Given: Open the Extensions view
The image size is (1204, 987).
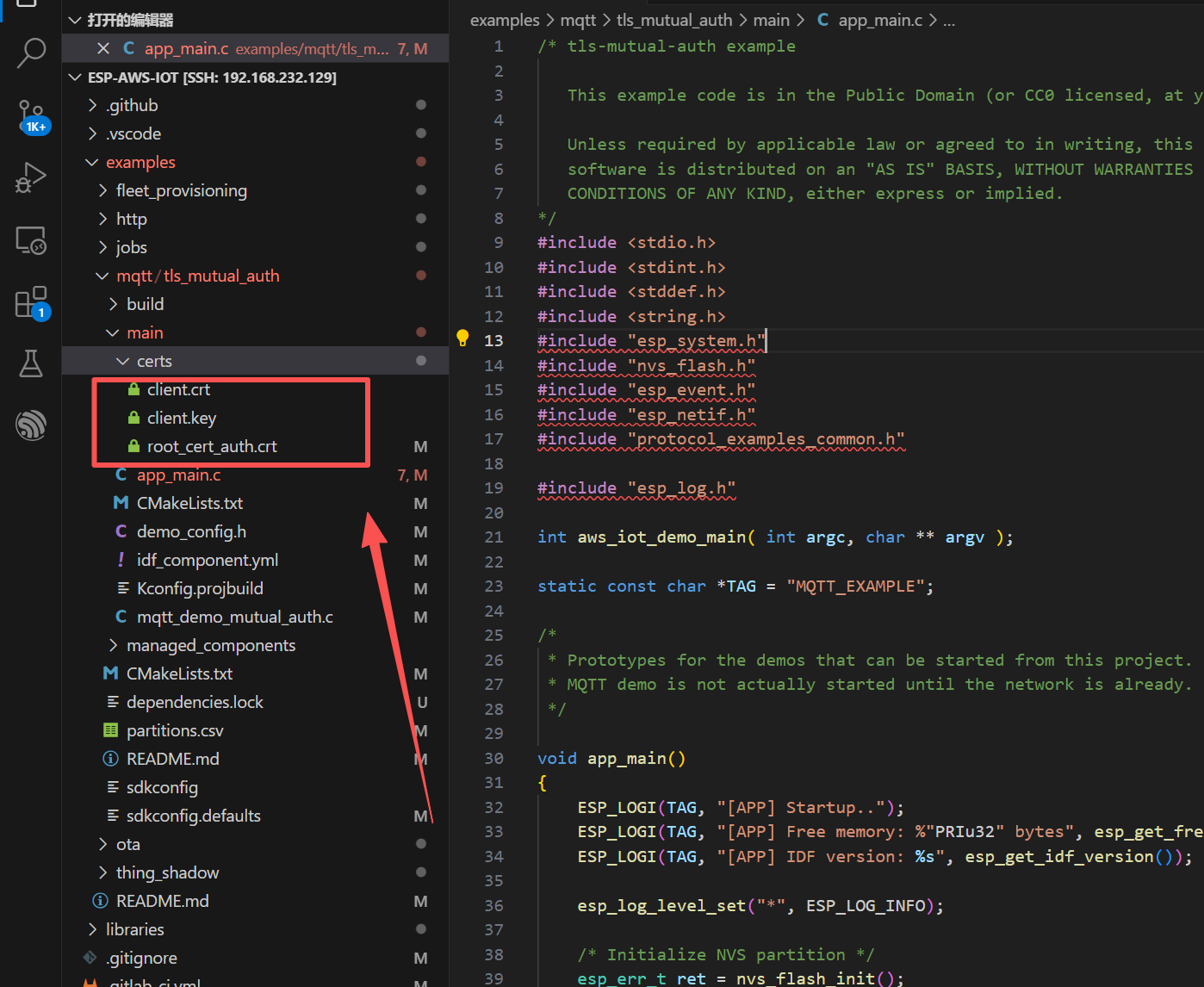Looking at the screenshot, I should [x=31, y=303].
